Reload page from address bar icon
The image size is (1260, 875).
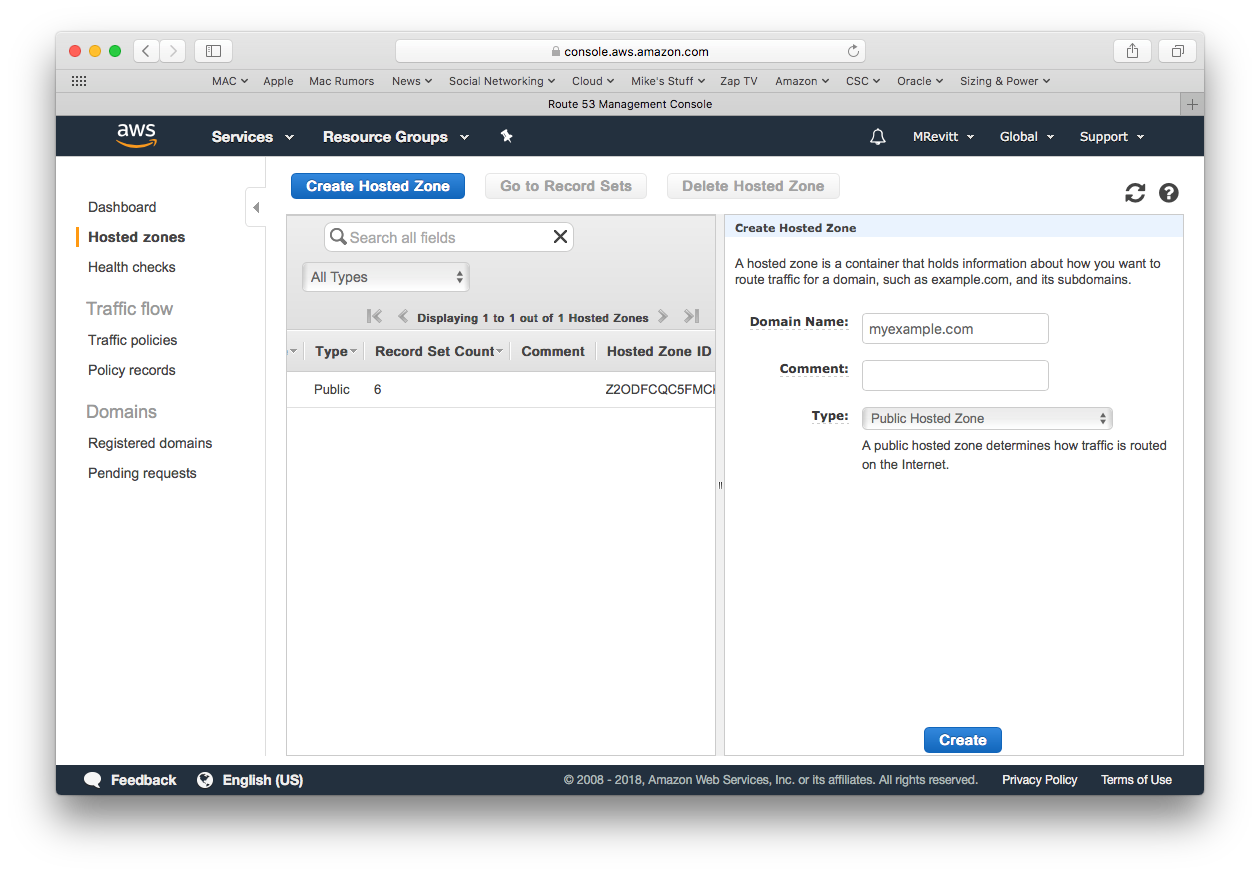click(x=853, y=51)
